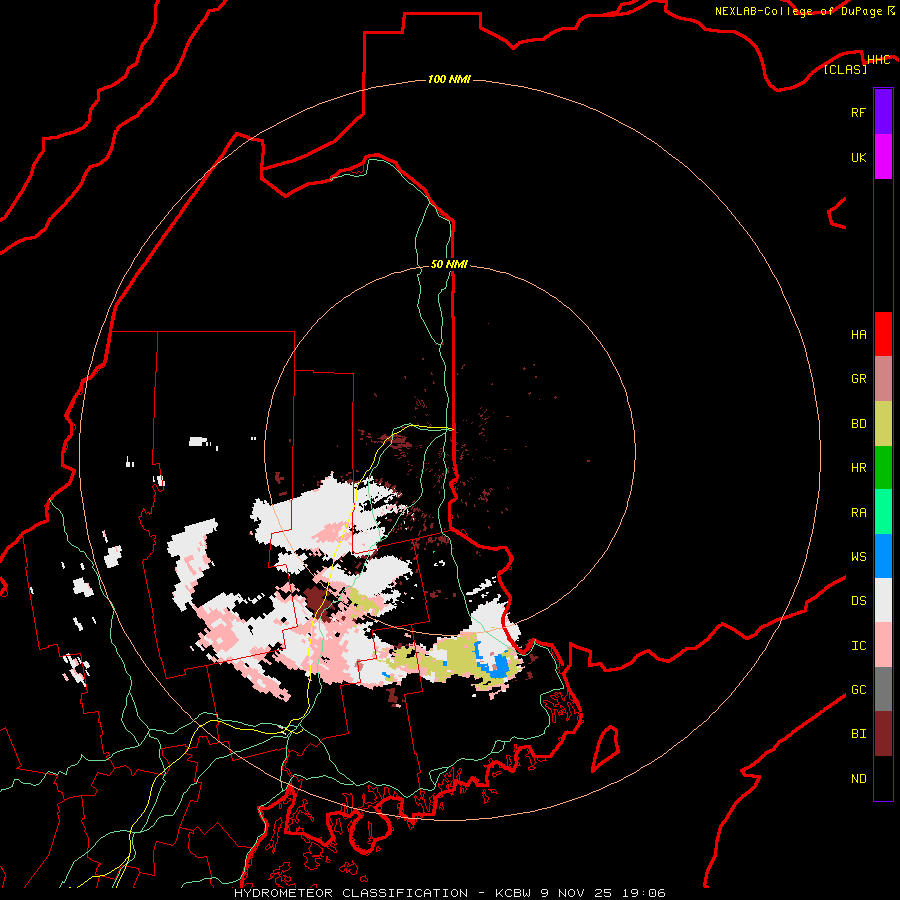Click the GC legend label

858,690
